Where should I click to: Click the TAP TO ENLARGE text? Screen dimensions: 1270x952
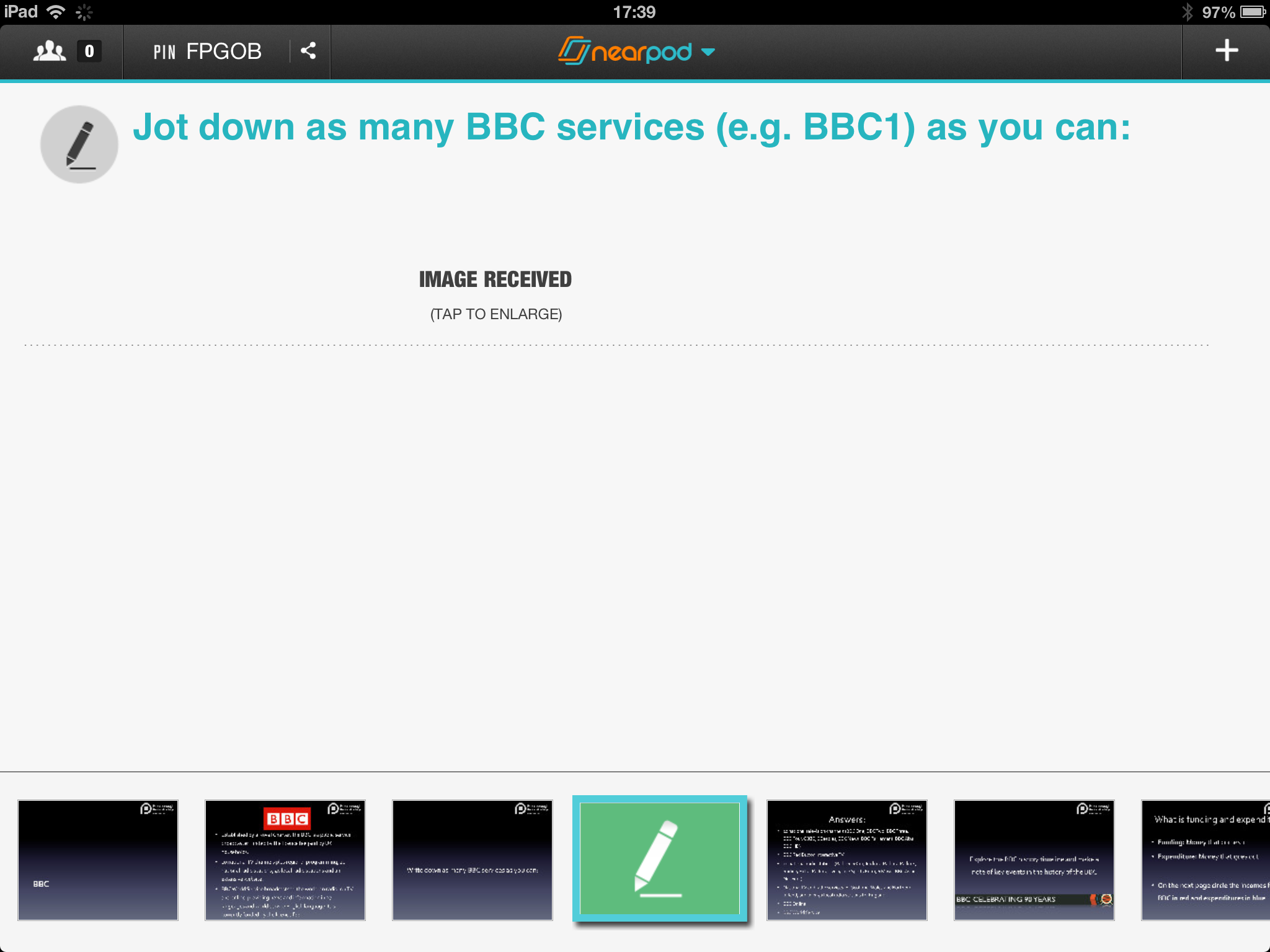[x=495, y=314]
